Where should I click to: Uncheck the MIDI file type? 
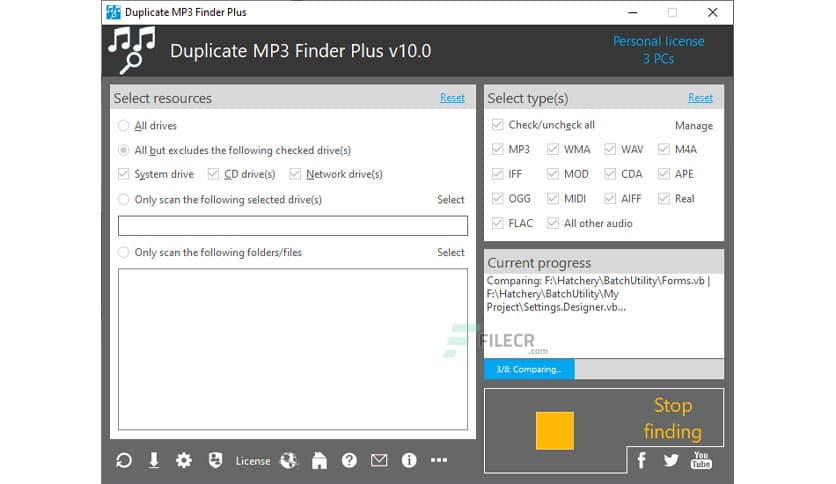[553, 198]
